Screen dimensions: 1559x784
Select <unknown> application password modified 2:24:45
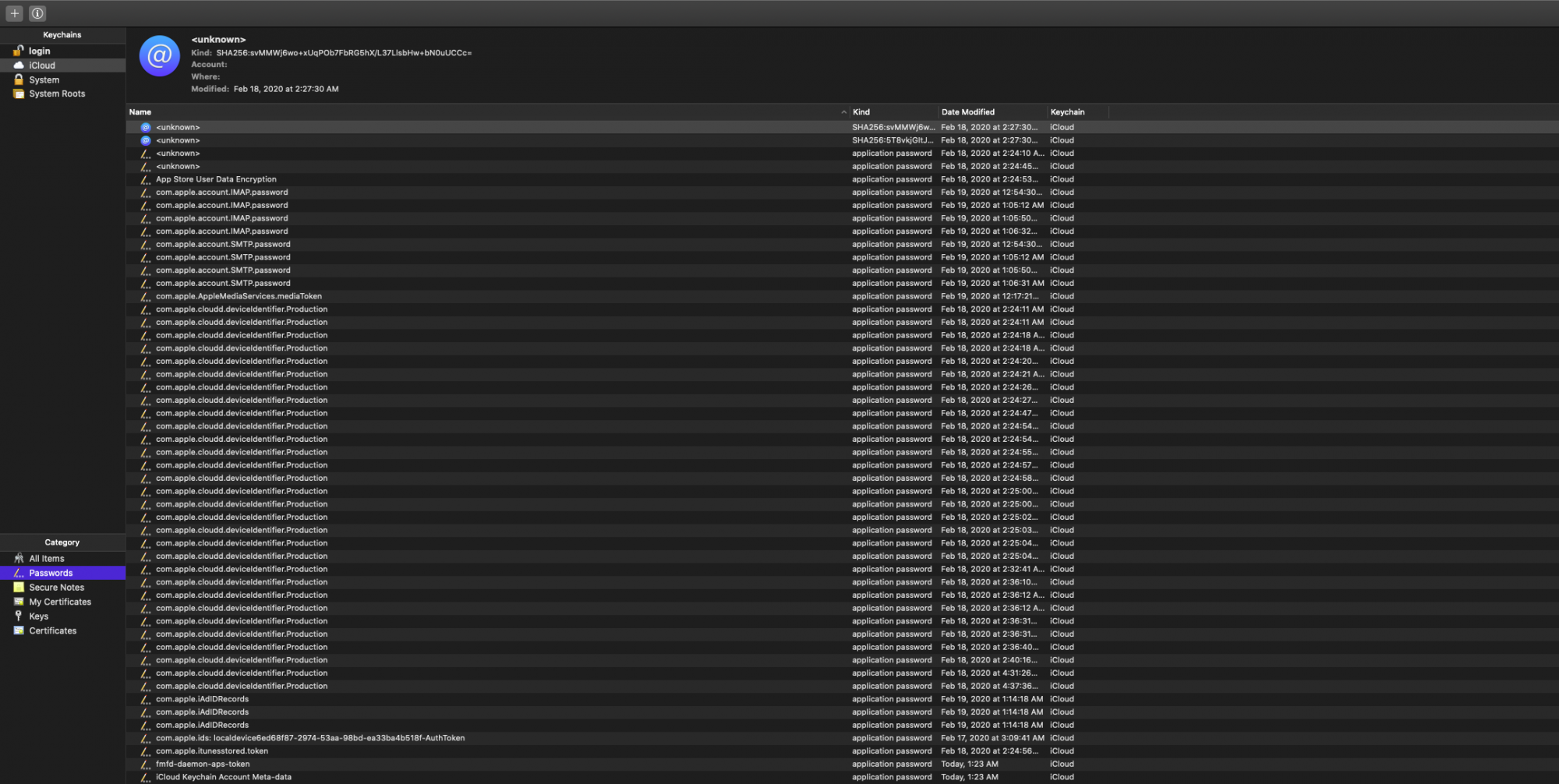842,167
